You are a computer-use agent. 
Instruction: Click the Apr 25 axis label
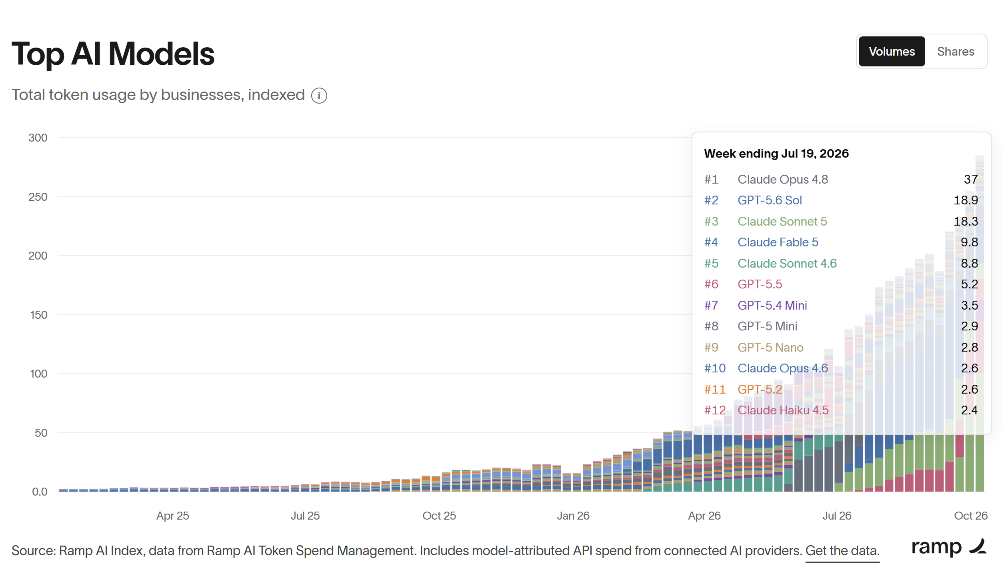click(173, 516)
